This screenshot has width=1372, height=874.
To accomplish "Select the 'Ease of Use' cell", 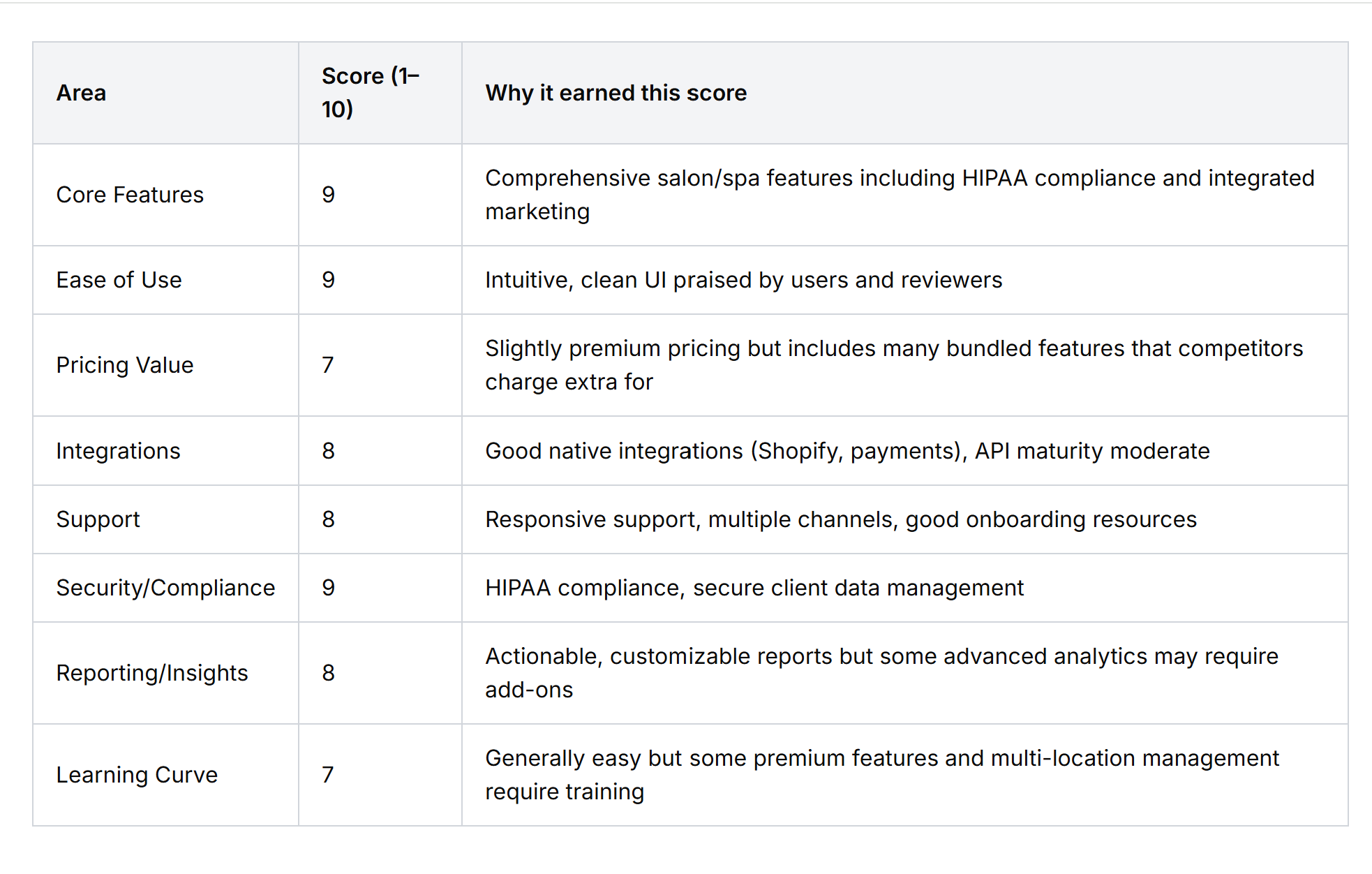I will click(119, 280).
